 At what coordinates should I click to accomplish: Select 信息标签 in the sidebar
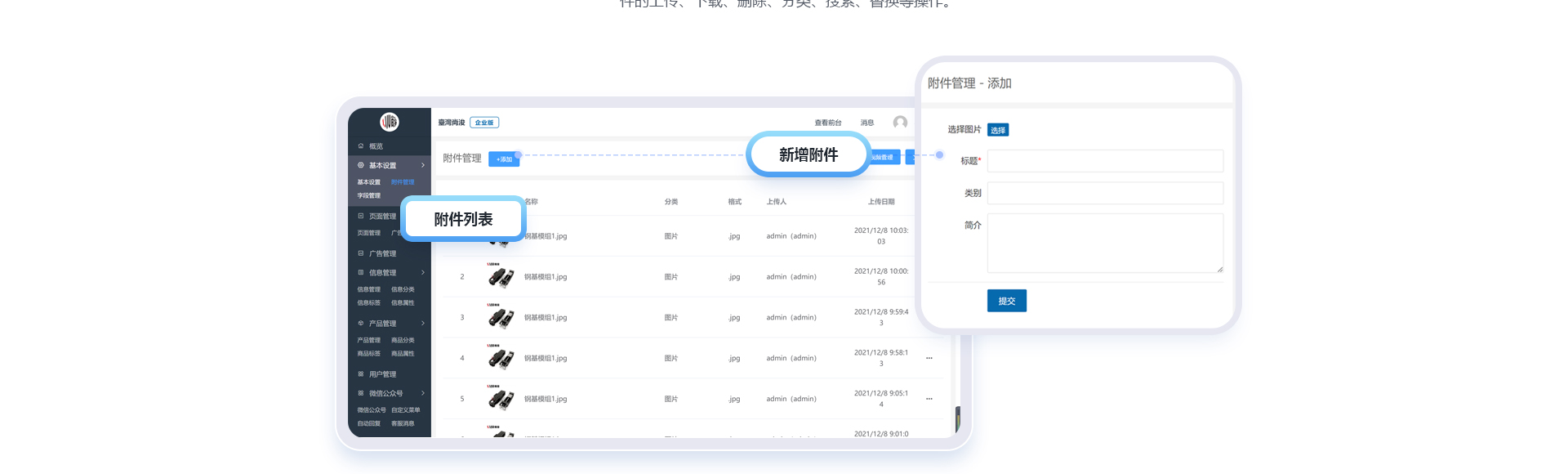coord(369,303)
